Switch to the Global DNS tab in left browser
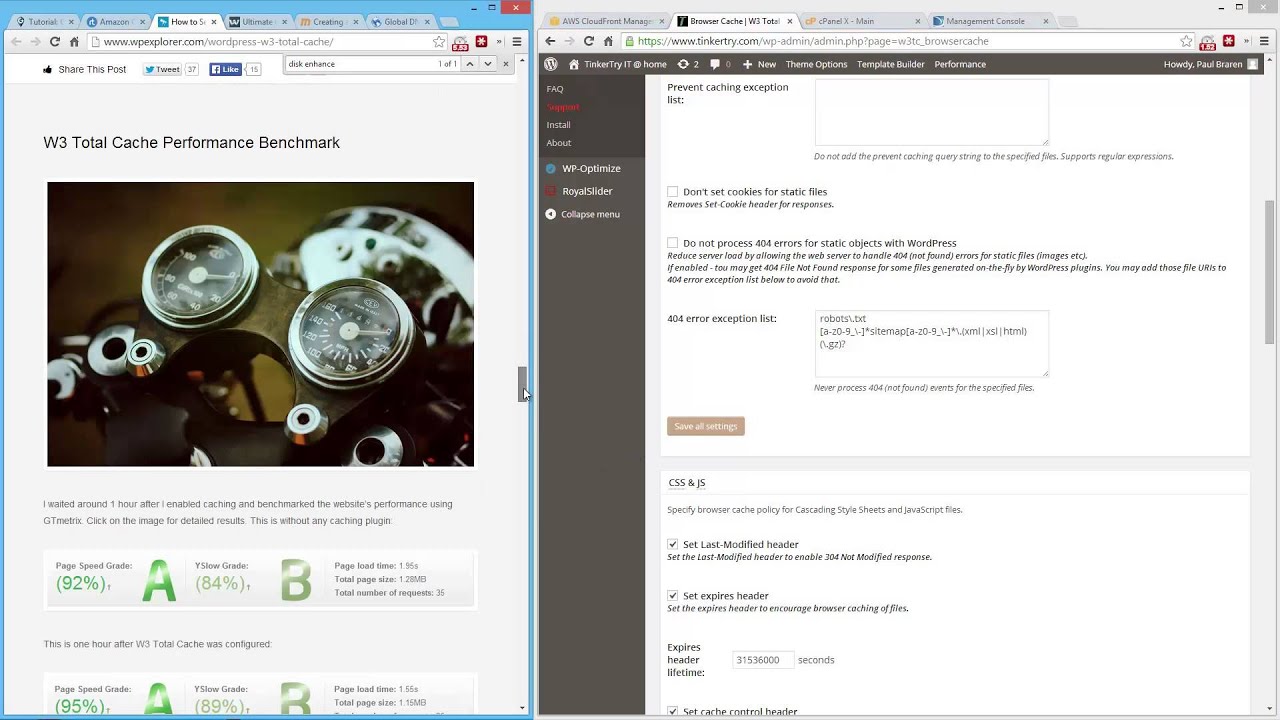1280x720 pixels. click(x=399, y=21)
